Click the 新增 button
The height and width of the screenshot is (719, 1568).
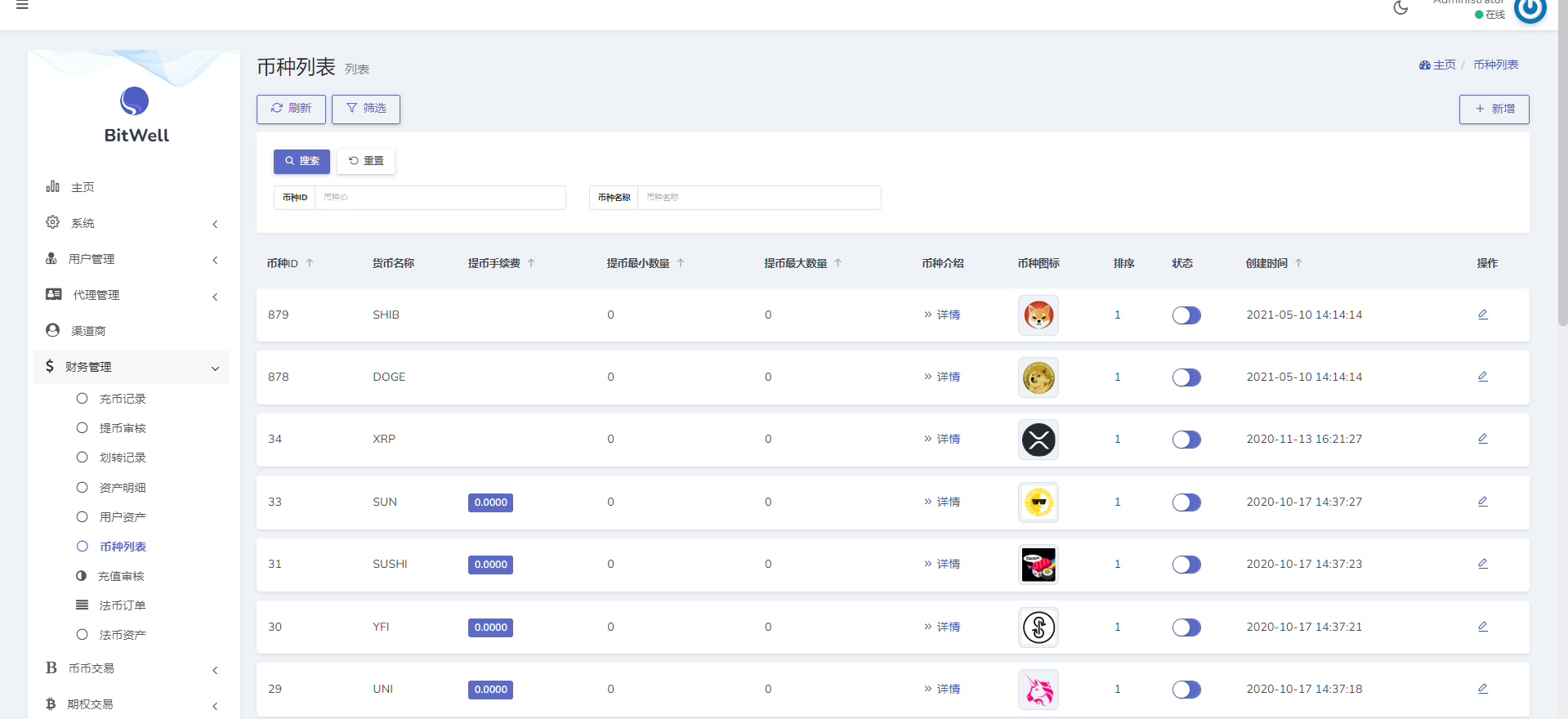1494,109
